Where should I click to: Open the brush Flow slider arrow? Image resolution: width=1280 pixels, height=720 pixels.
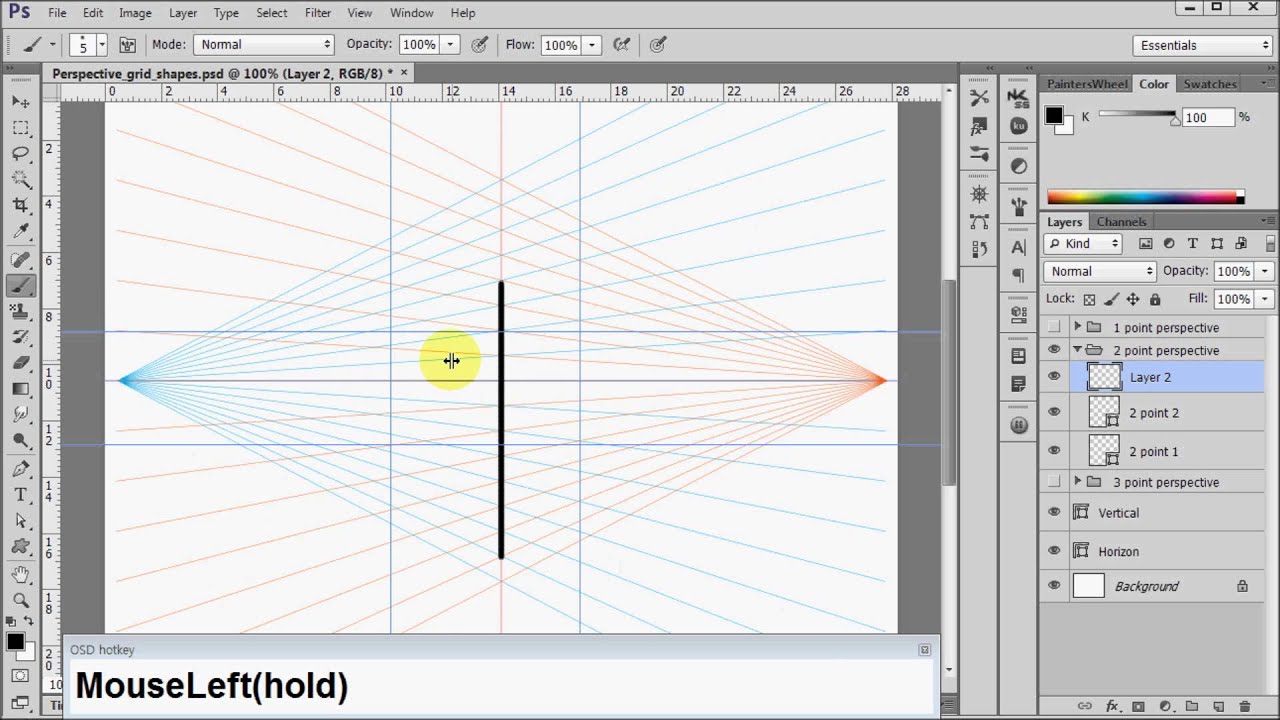592,45
